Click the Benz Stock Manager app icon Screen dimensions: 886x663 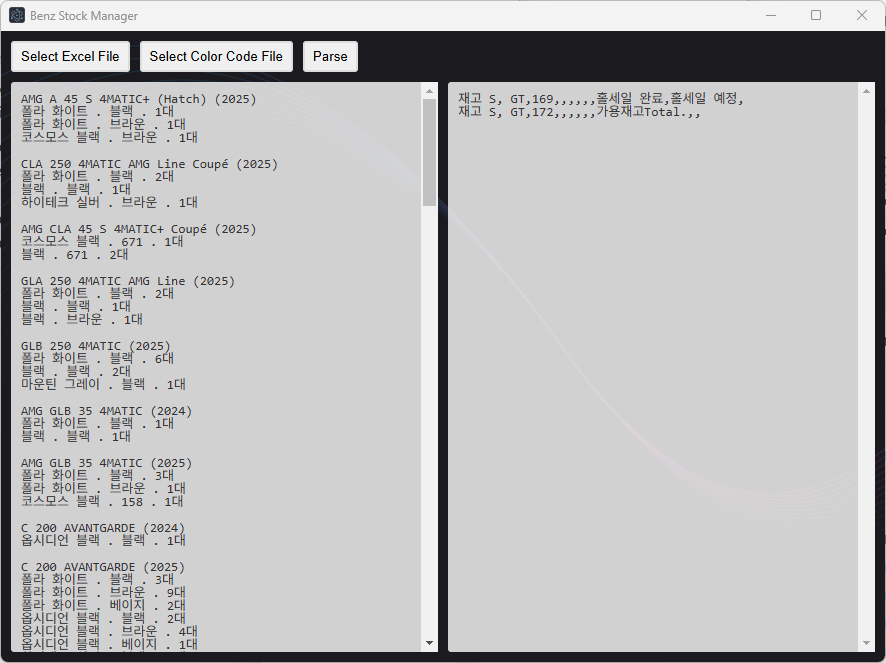17,16
